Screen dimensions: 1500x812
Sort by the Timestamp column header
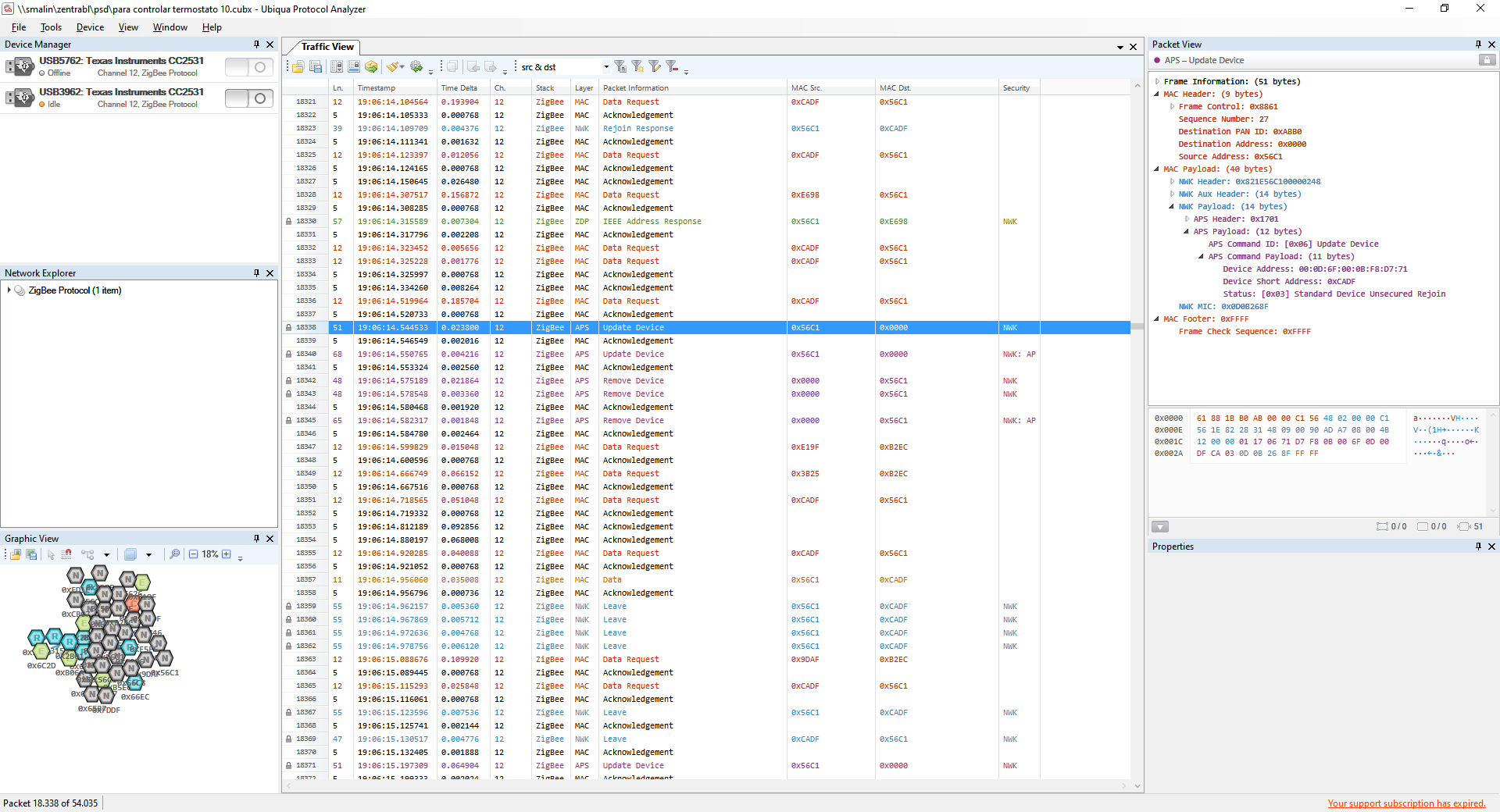coord(395,87)
